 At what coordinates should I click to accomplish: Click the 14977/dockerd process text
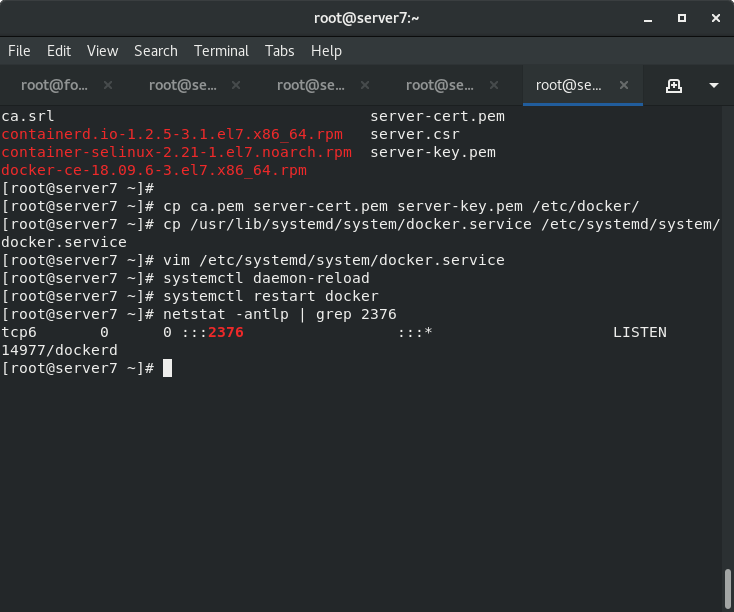click(59, 350)
